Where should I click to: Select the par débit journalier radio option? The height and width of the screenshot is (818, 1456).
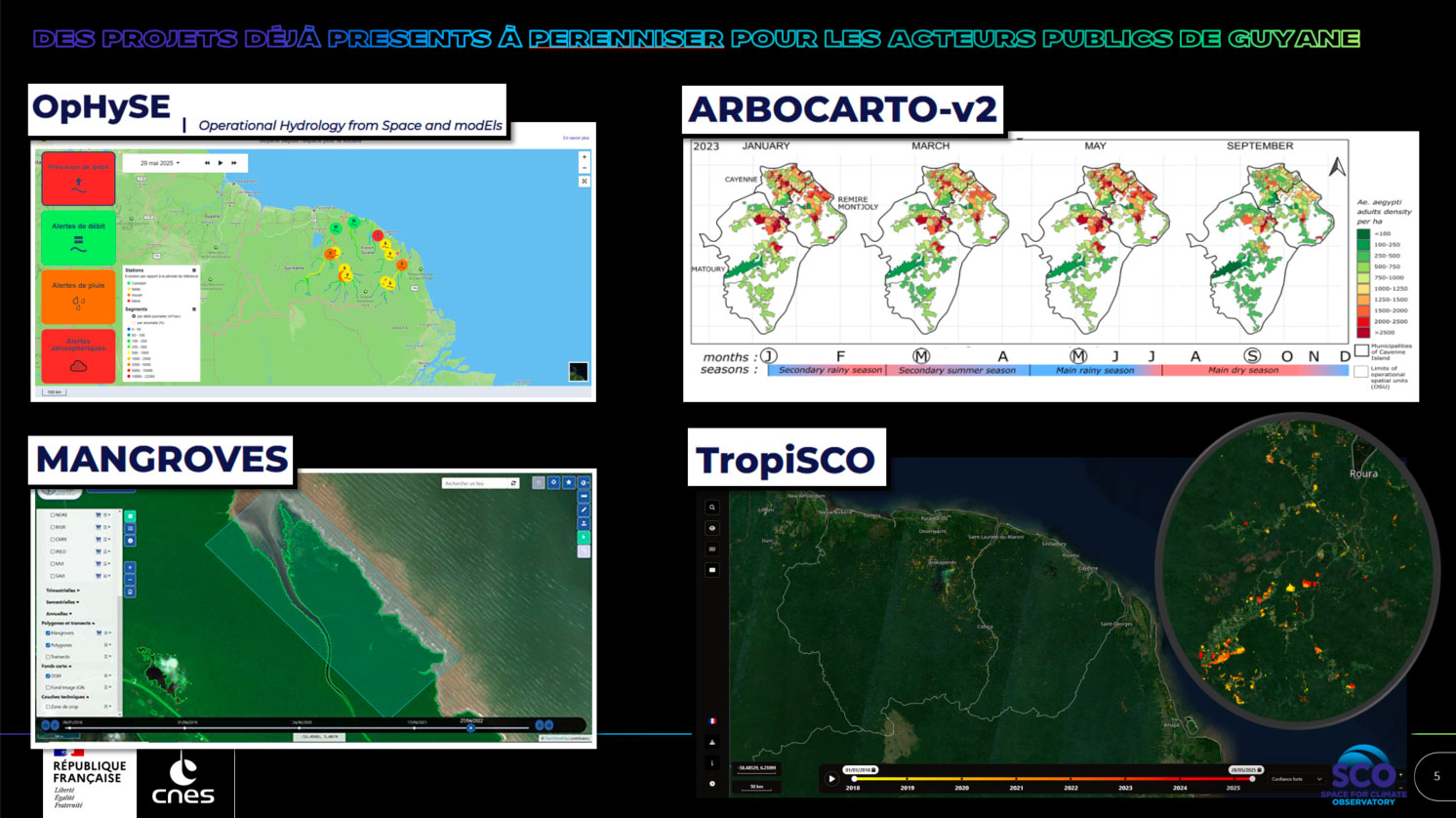[x=134, y=316]
